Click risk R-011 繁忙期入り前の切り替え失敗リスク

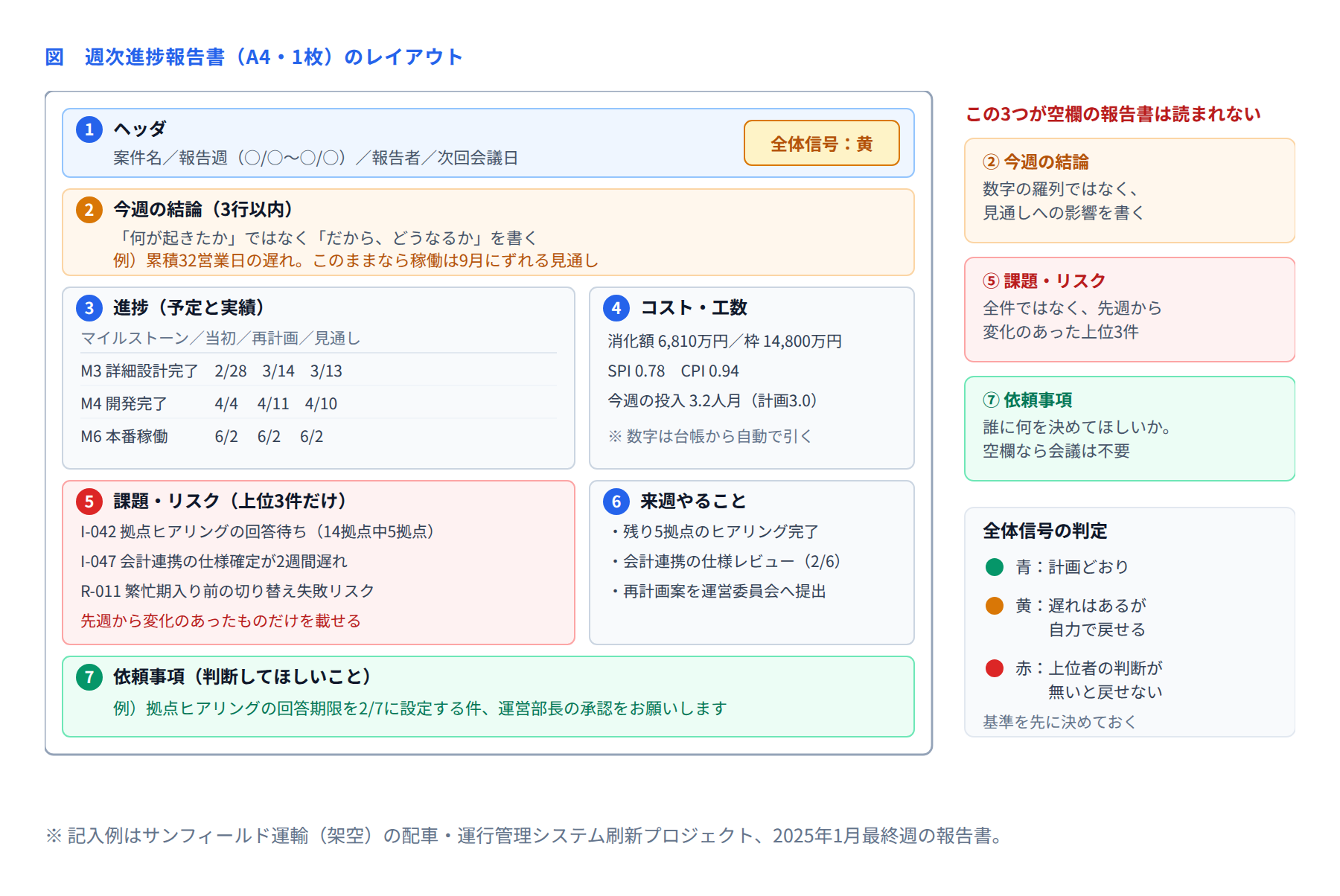(227, 591)
